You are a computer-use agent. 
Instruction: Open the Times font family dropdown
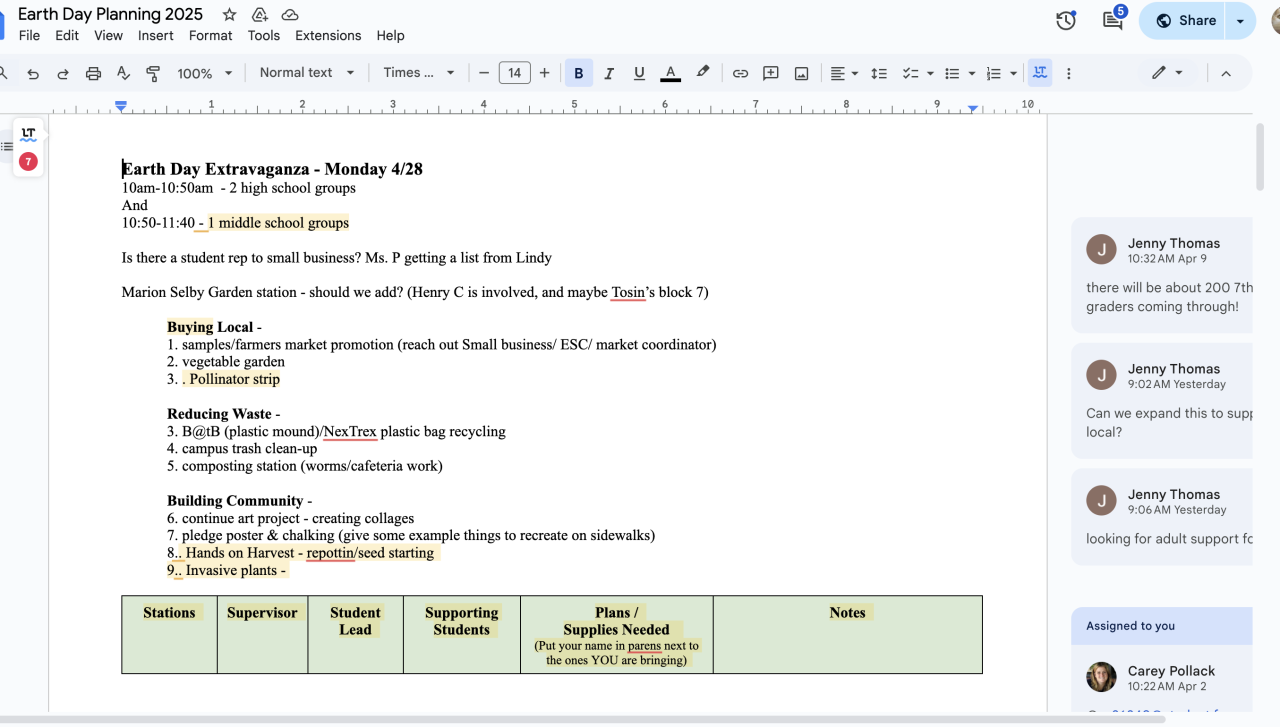click(x=418, y=73)
